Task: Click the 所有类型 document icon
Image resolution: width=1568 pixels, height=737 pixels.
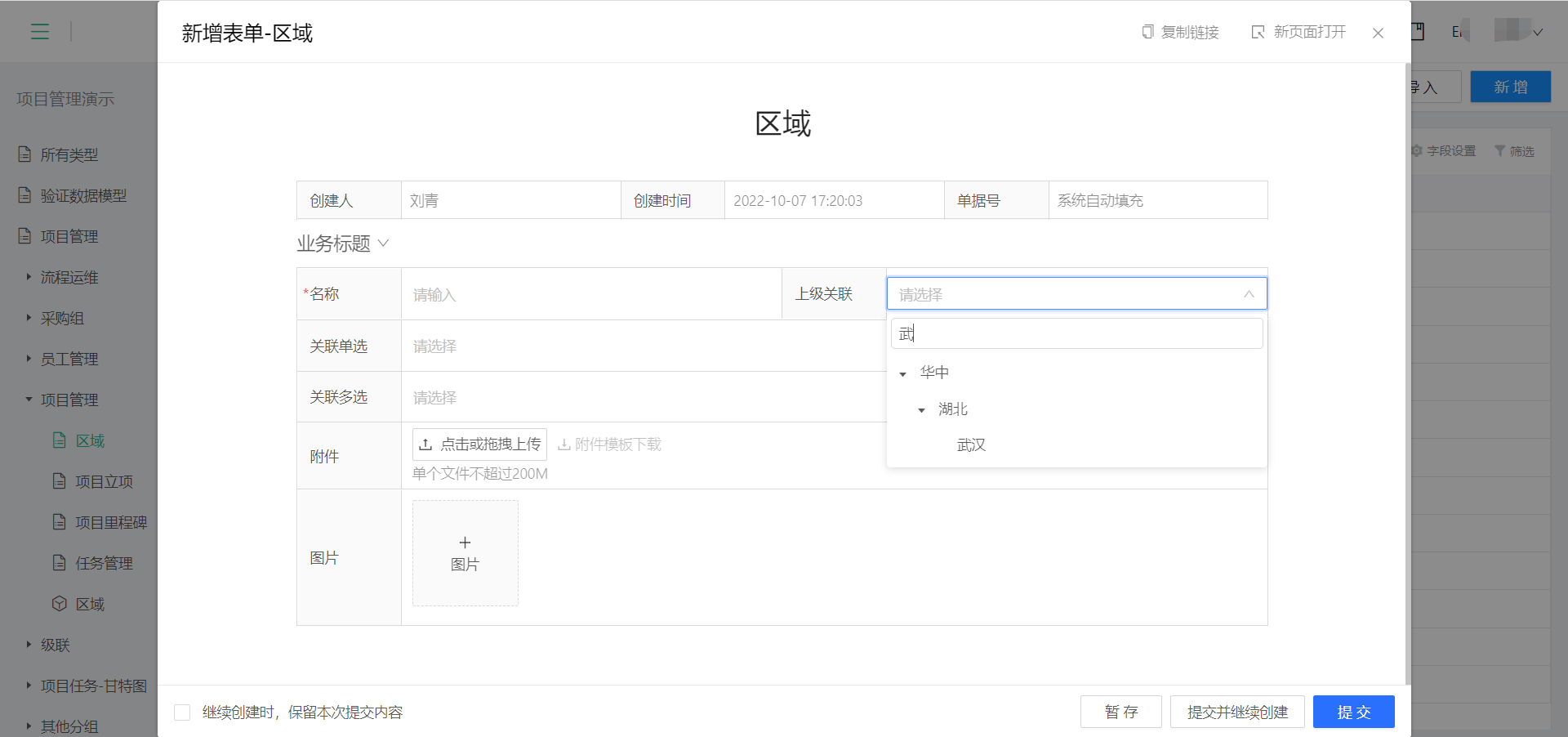Action: pos(24,154)
